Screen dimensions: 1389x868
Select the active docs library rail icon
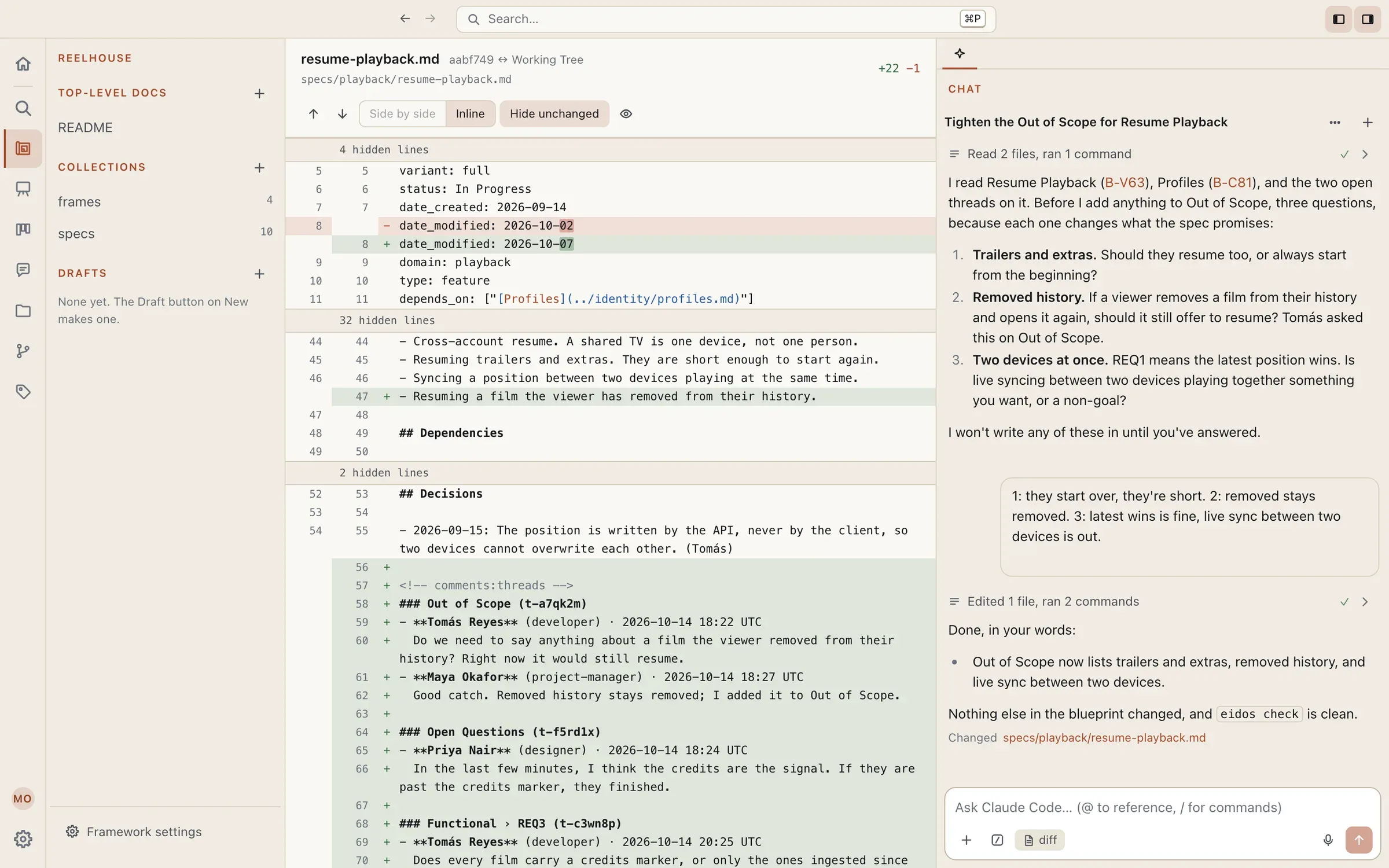click(x=23, y=149)
